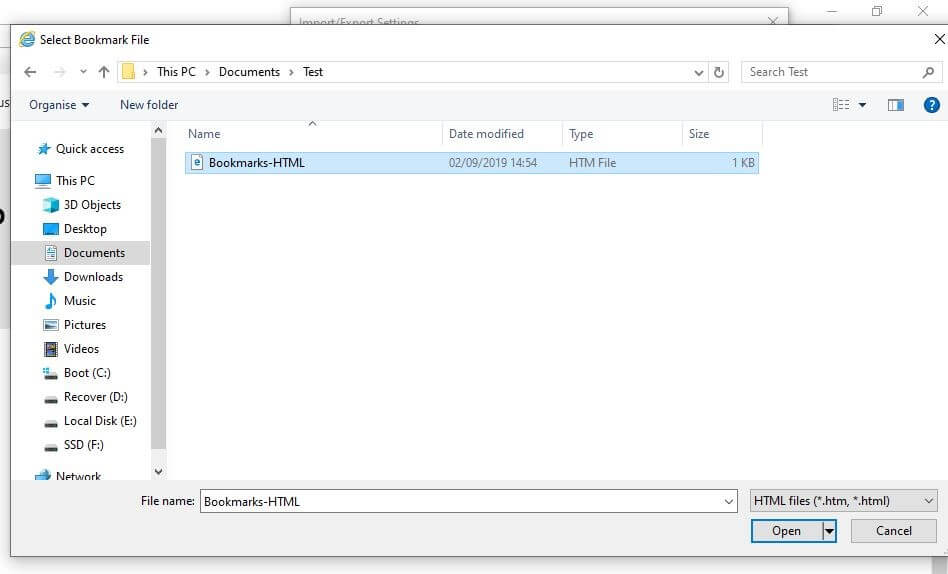Image resolution: width=948 pixels, height=574 pixels.
Task: Click the Bookmarks-HTML file icon
Action: [x=196, y=162]
